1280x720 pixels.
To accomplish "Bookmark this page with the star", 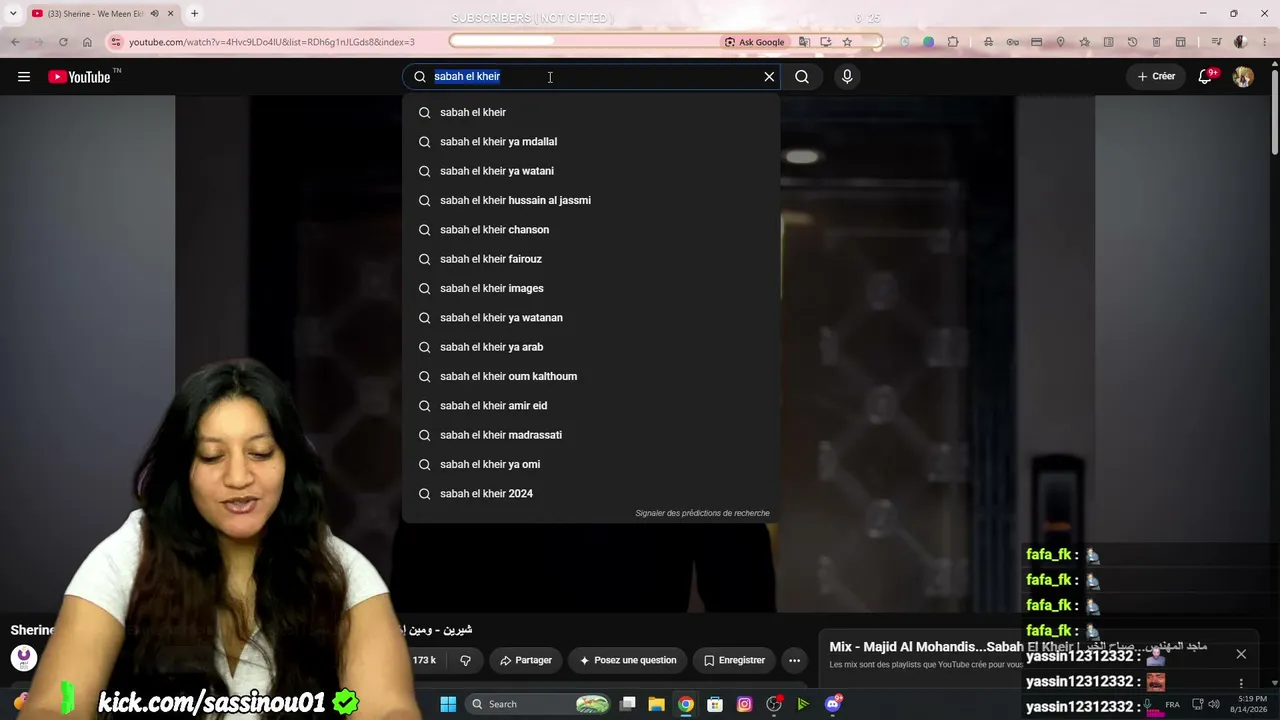I will coord(847,42).
